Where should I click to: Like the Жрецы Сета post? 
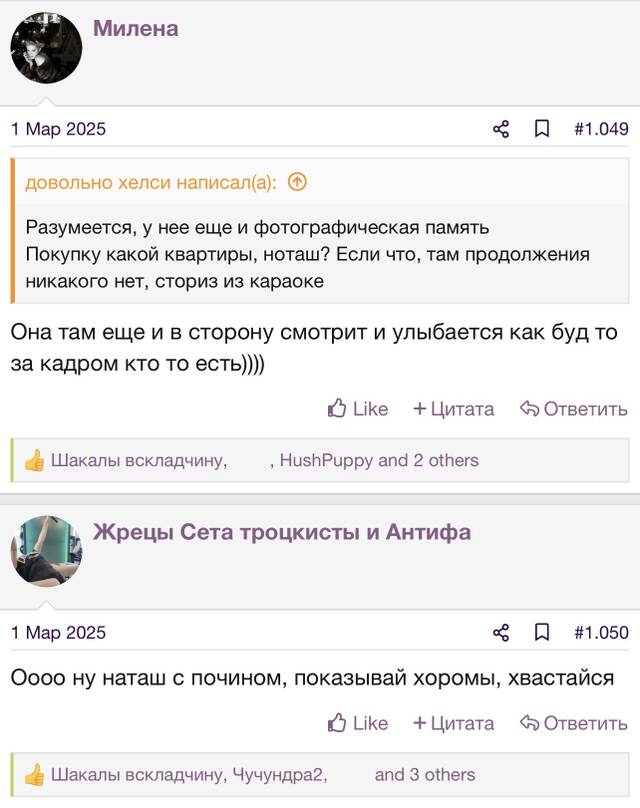tap(358, 723)
